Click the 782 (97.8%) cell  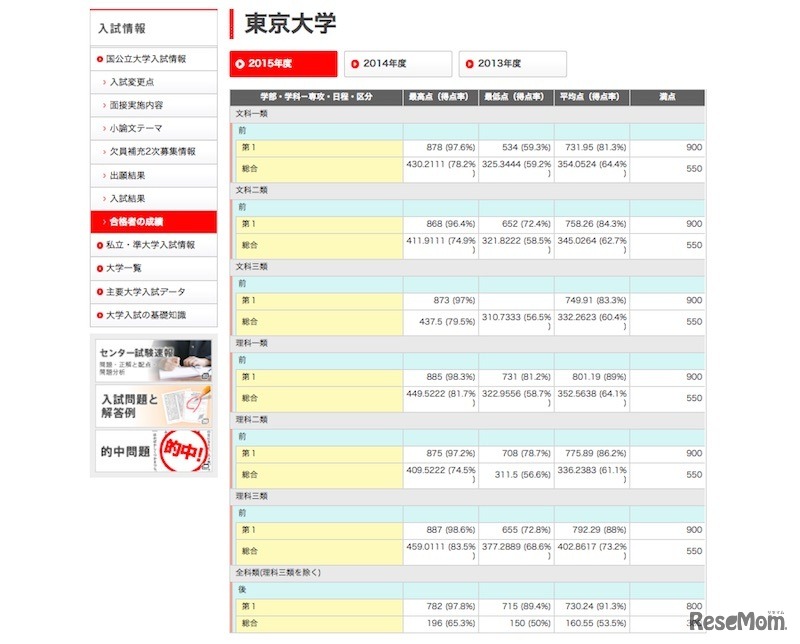pyautogui.click(x=440, y=607)
